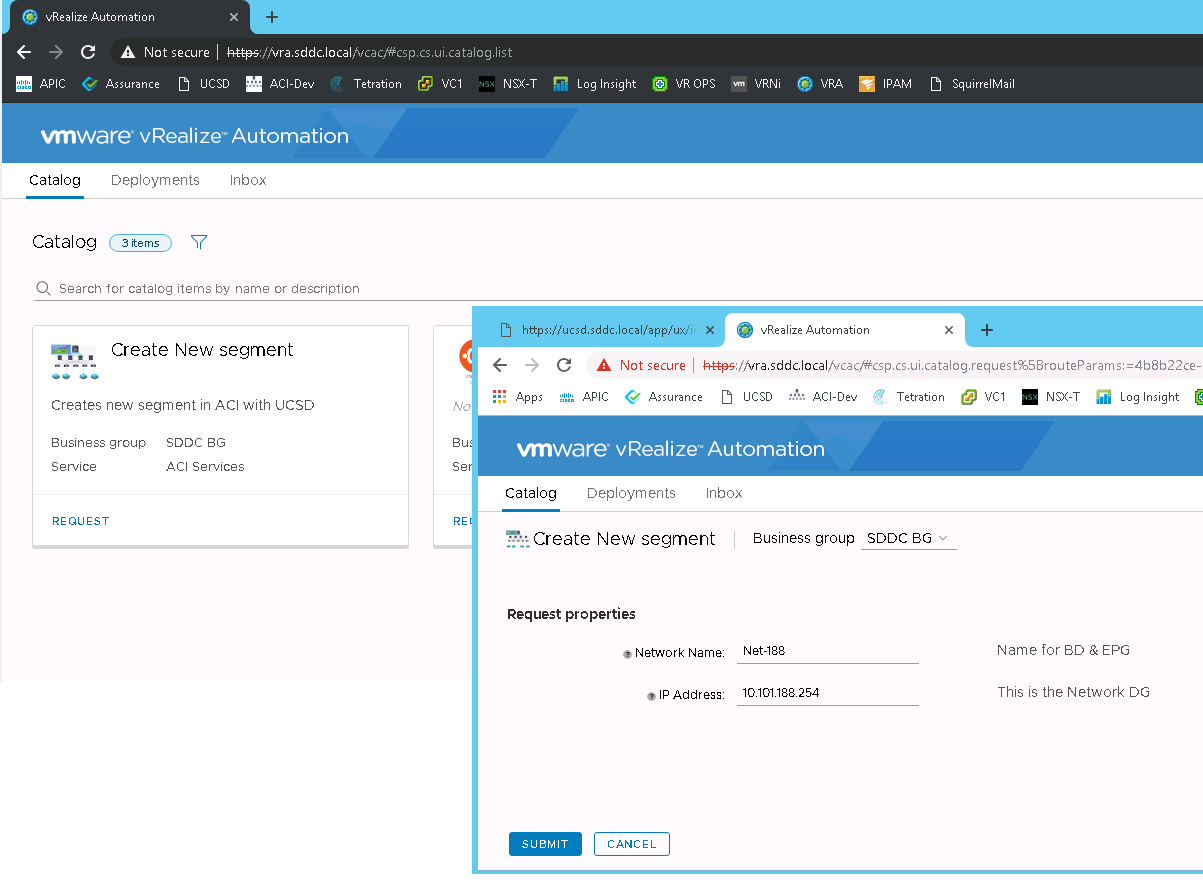Go back in the front browser window
1203x884 pixels.
[500, 365]
